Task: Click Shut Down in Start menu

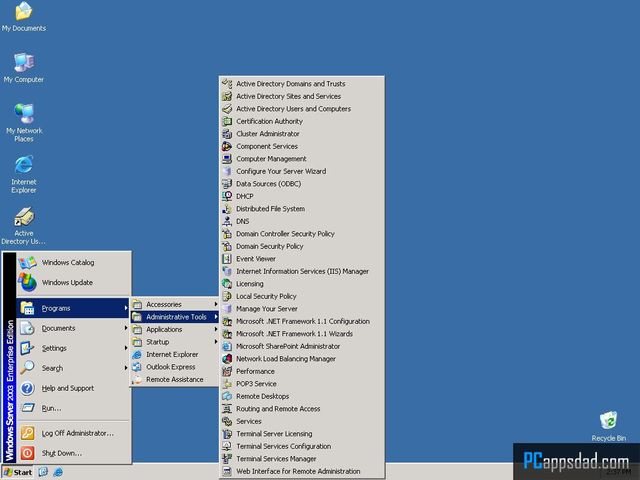Action: pos(73,453)
